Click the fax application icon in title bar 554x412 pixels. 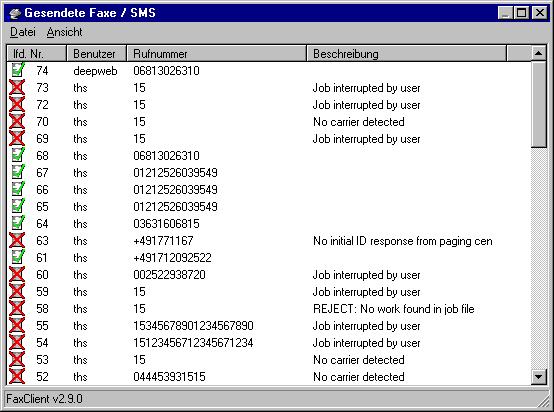tap(15, 13)
